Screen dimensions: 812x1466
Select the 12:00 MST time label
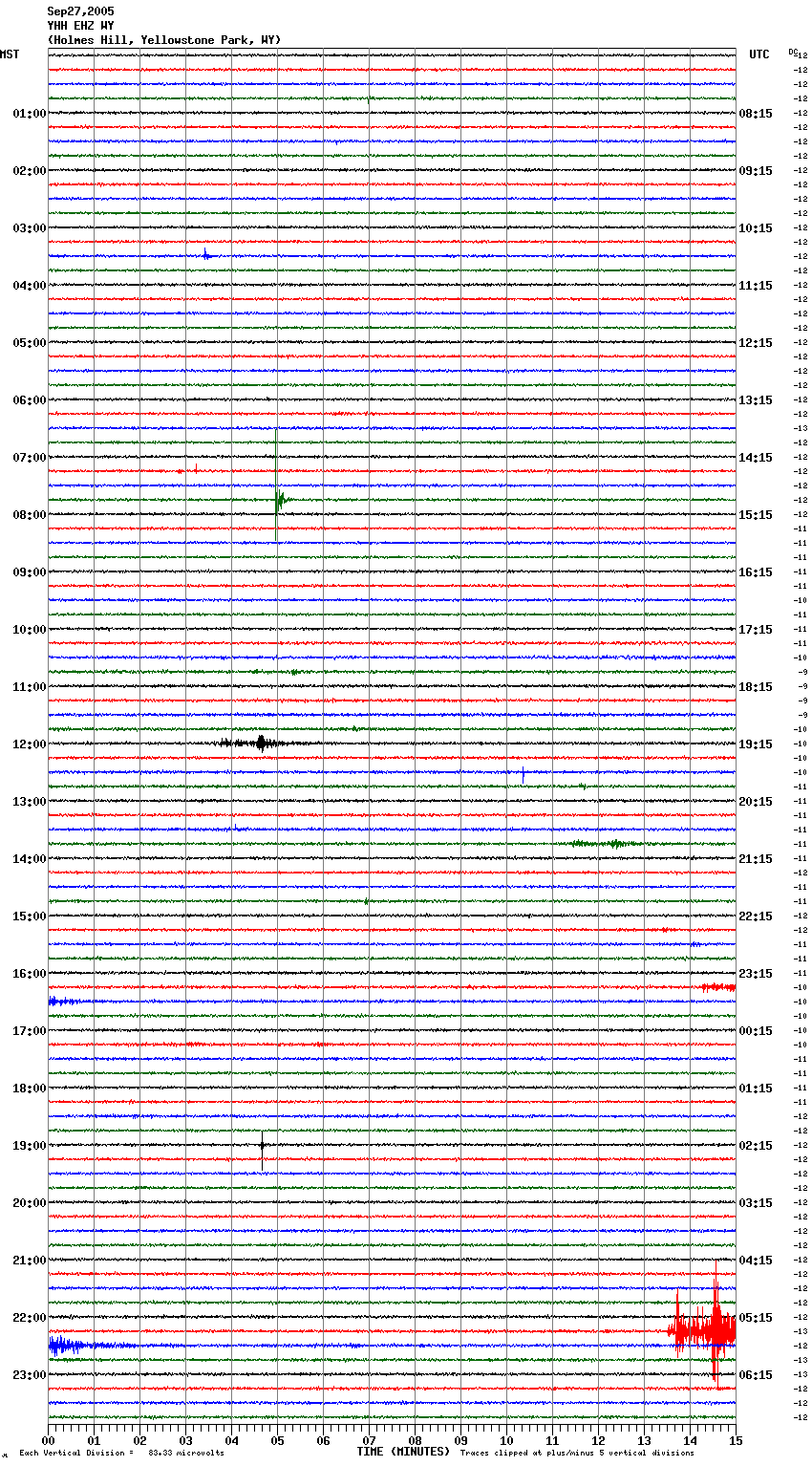coord(30,744)
